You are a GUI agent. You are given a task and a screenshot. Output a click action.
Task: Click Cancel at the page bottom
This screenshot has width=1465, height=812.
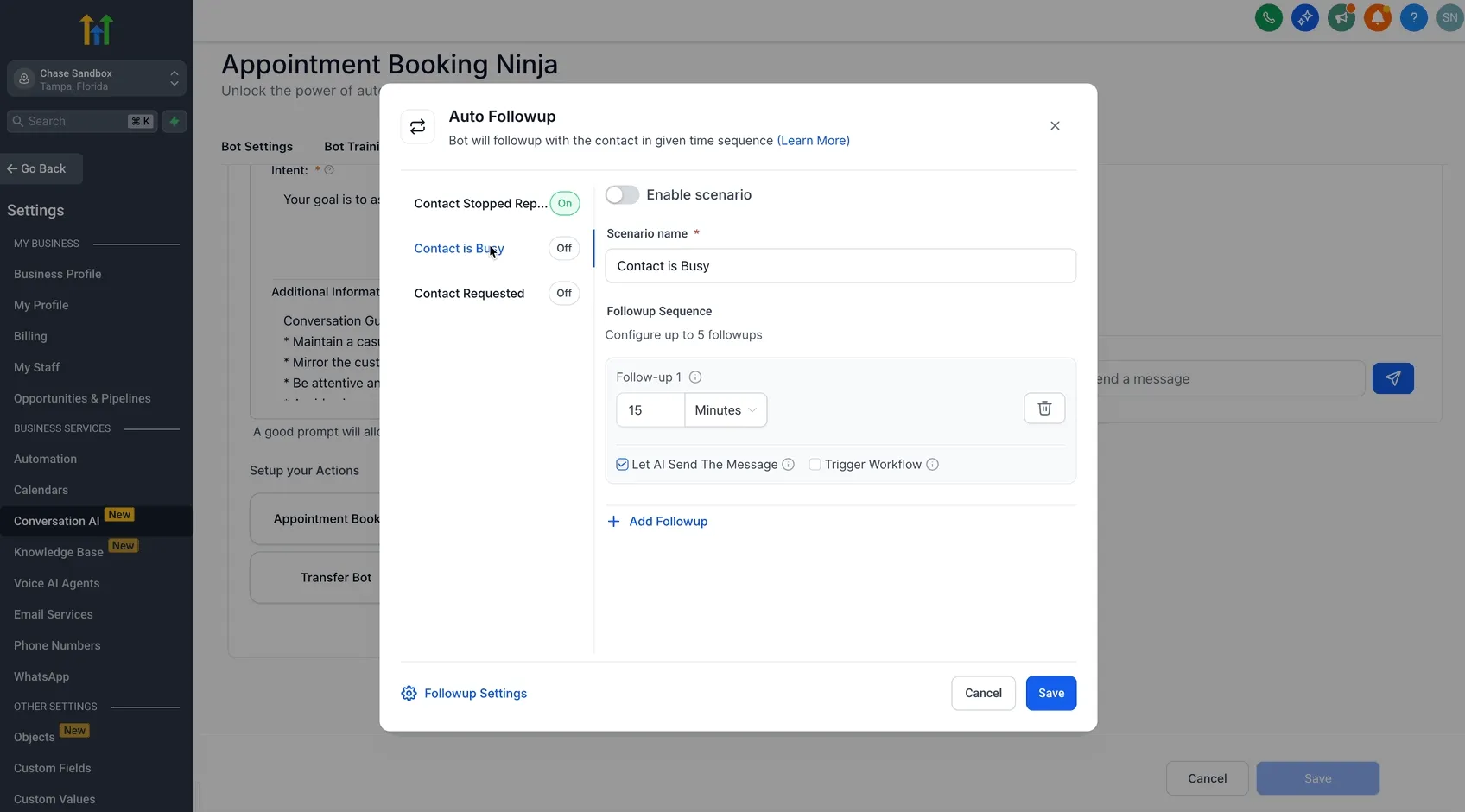point(1207,778)
